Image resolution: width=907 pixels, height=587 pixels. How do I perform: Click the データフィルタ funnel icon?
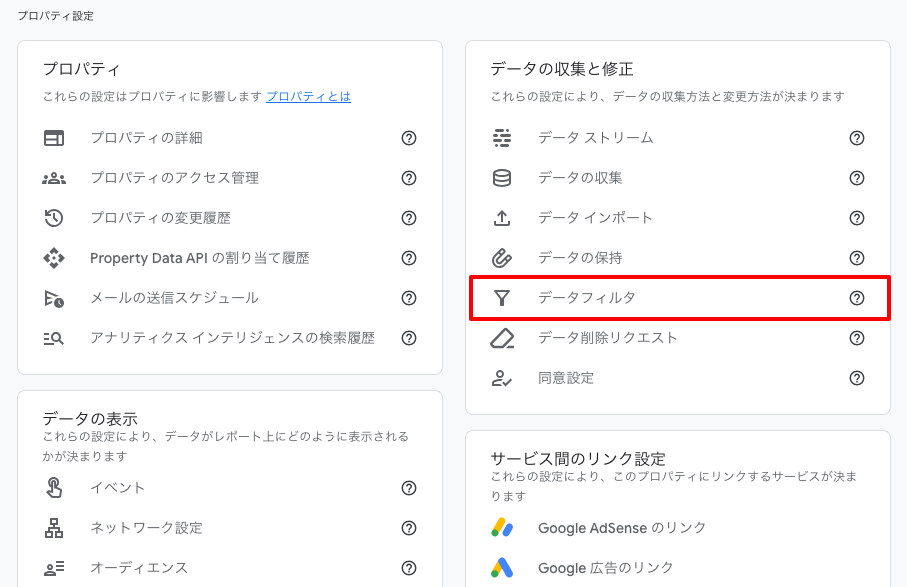pos(502,298)
